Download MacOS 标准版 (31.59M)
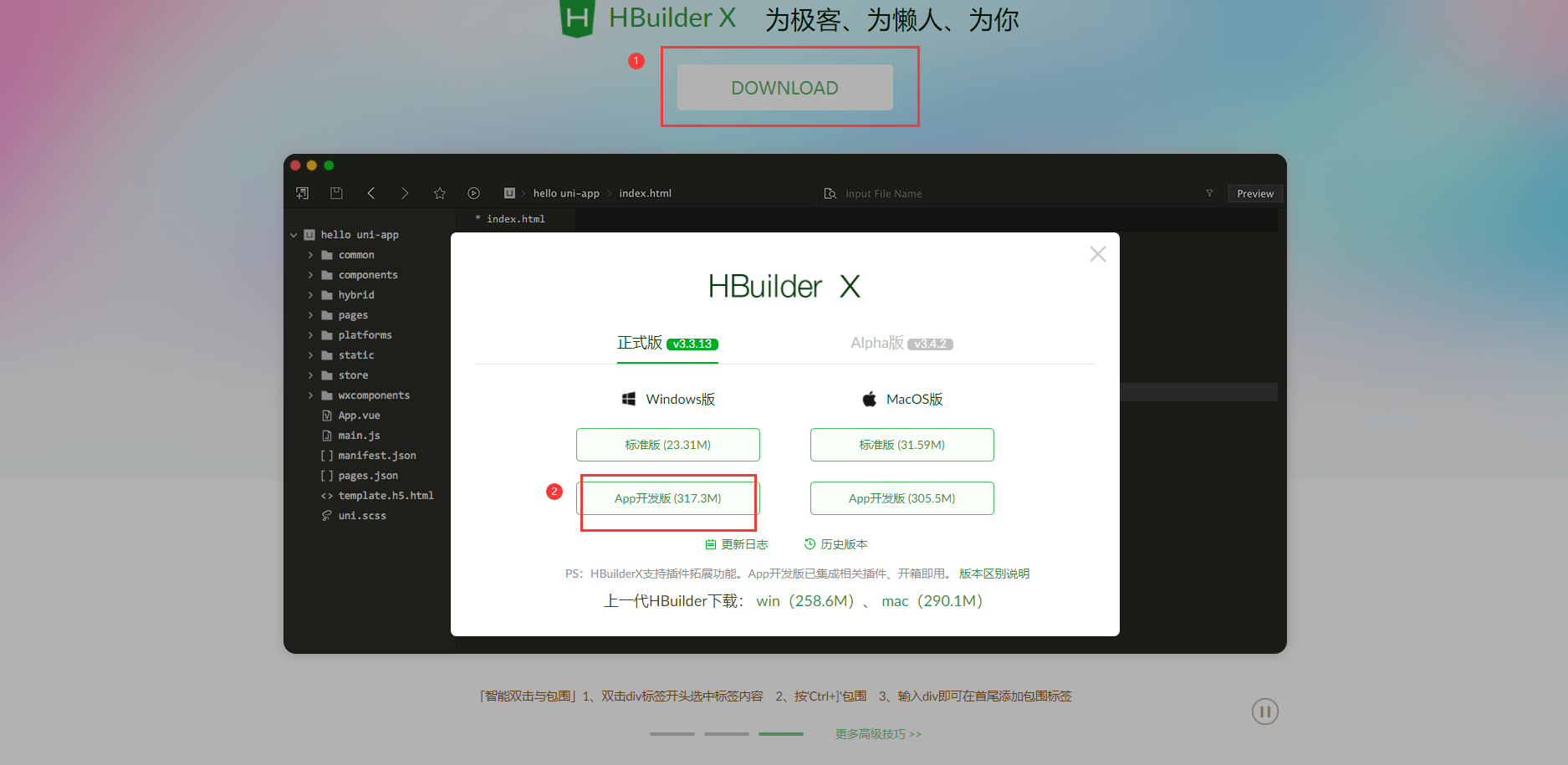 tap(901, 445)
